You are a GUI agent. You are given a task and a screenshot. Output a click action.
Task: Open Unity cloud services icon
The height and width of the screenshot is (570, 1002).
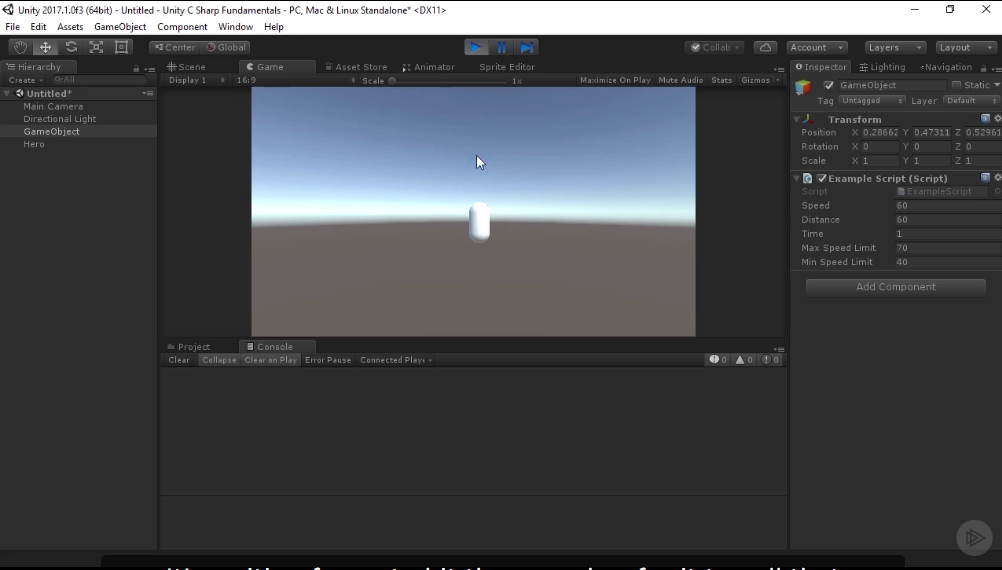pyautogui.click(x=765, y=47)
